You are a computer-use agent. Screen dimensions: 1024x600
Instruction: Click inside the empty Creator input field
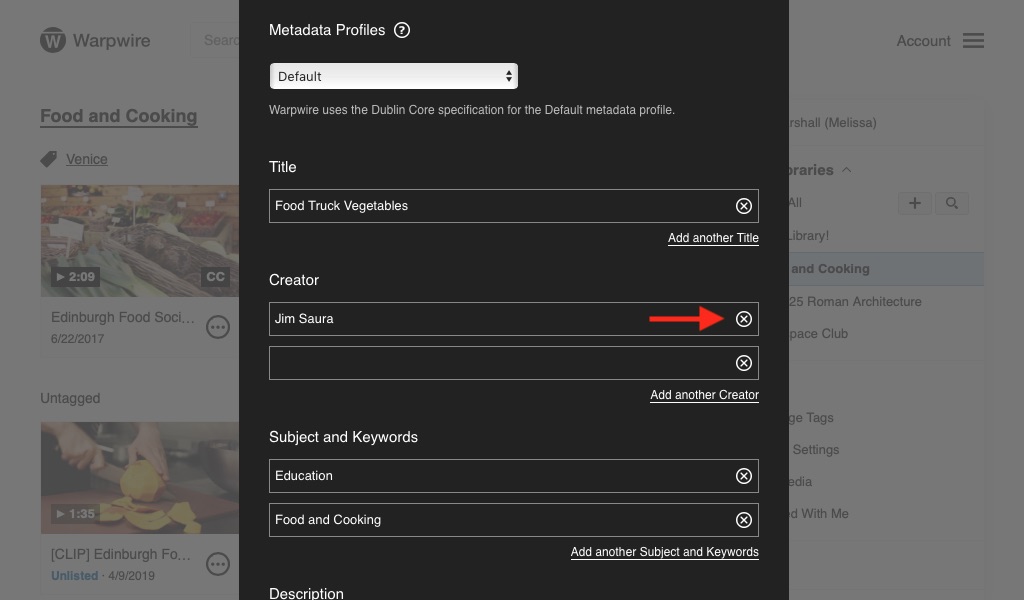tap(501, 363)
